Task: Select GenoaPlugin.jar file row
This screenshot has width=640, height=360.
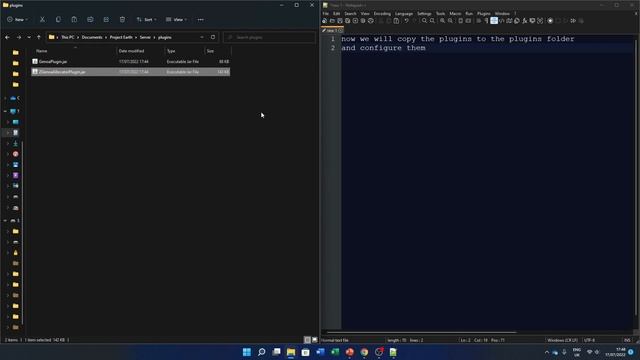Action: pyautogui.click(x=131, y=62)
